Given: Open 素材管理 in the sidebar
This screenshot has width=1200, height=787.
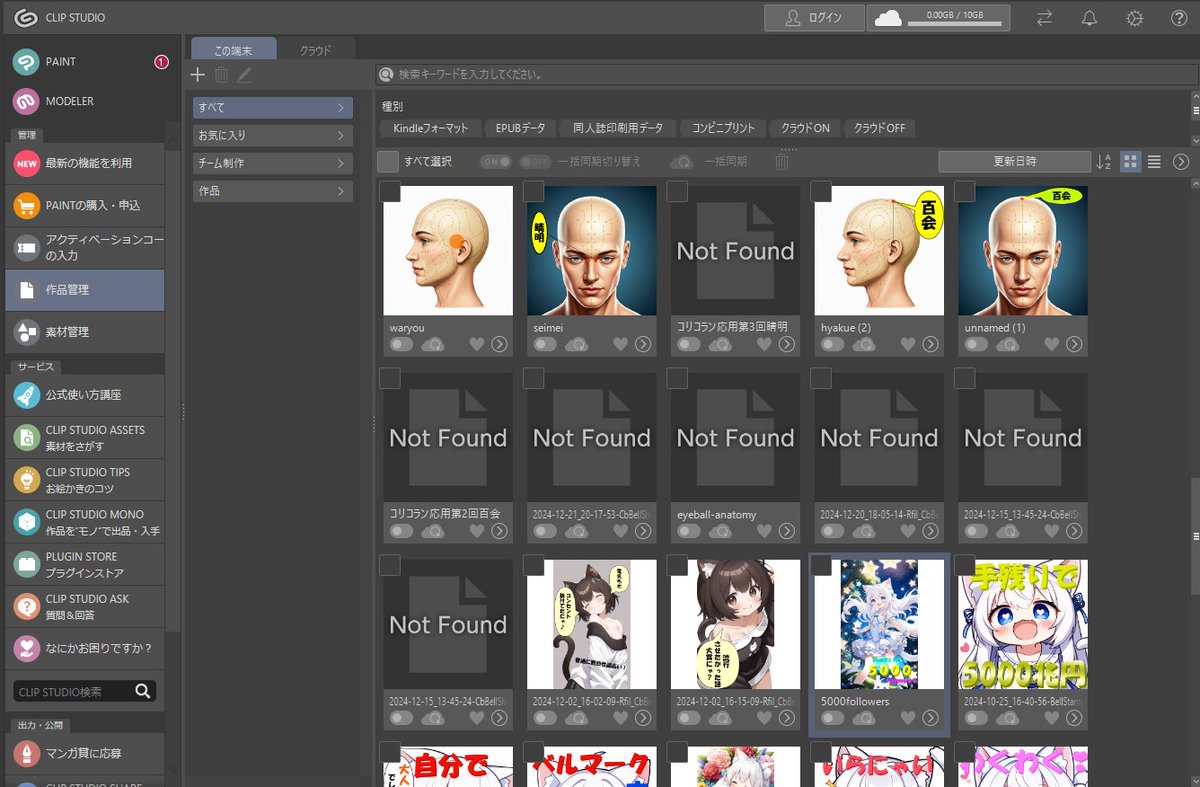Looking at the screenshot, I should (85, 332).
